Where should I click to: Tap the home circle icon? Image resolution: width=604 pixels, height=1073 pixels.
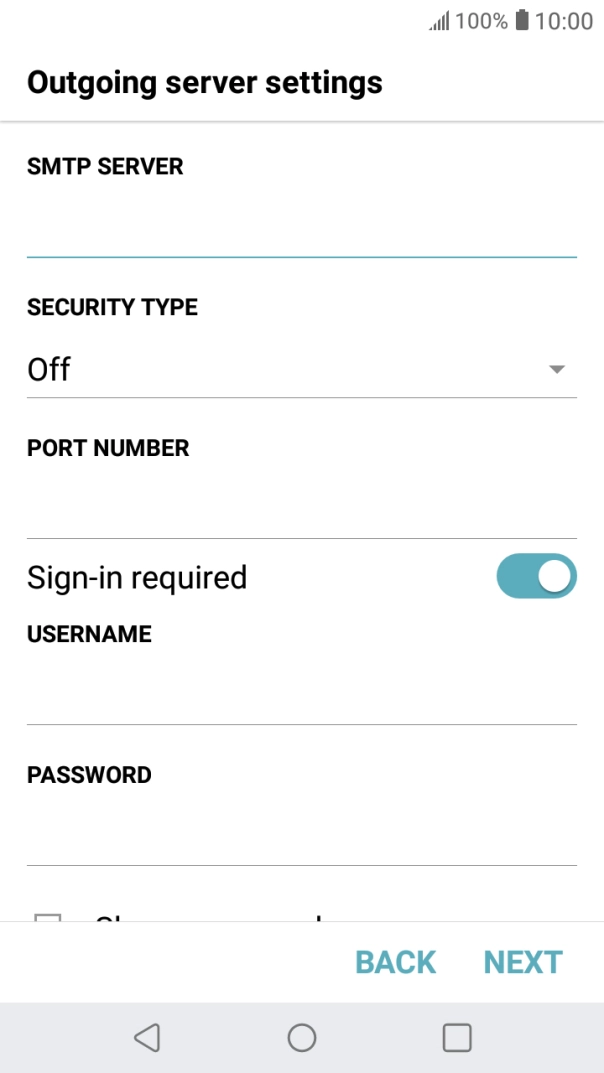[x=302, y=1037]
